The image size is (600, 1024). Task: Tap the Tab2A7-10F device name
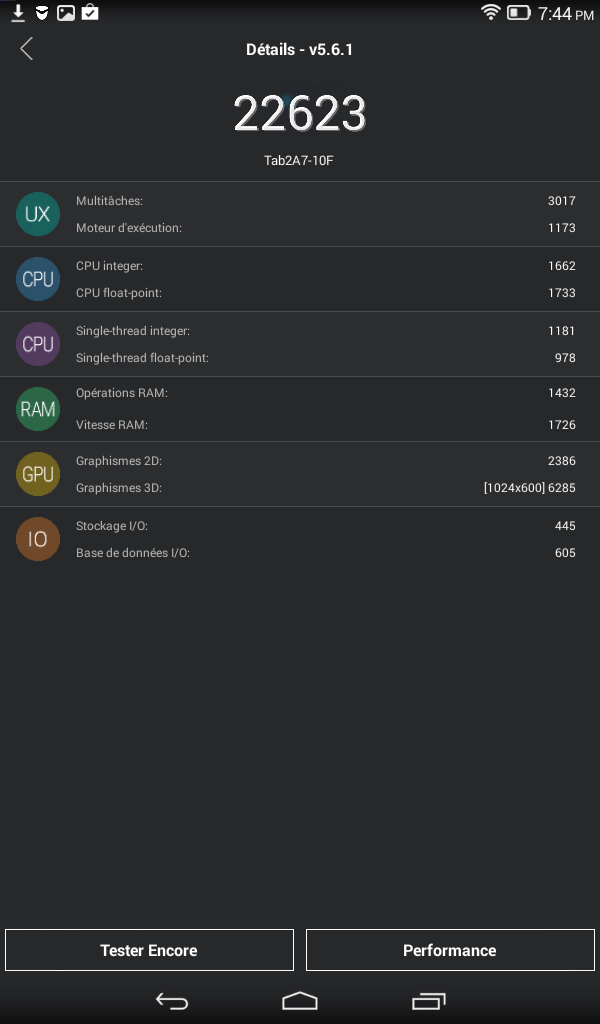[299, 160]
